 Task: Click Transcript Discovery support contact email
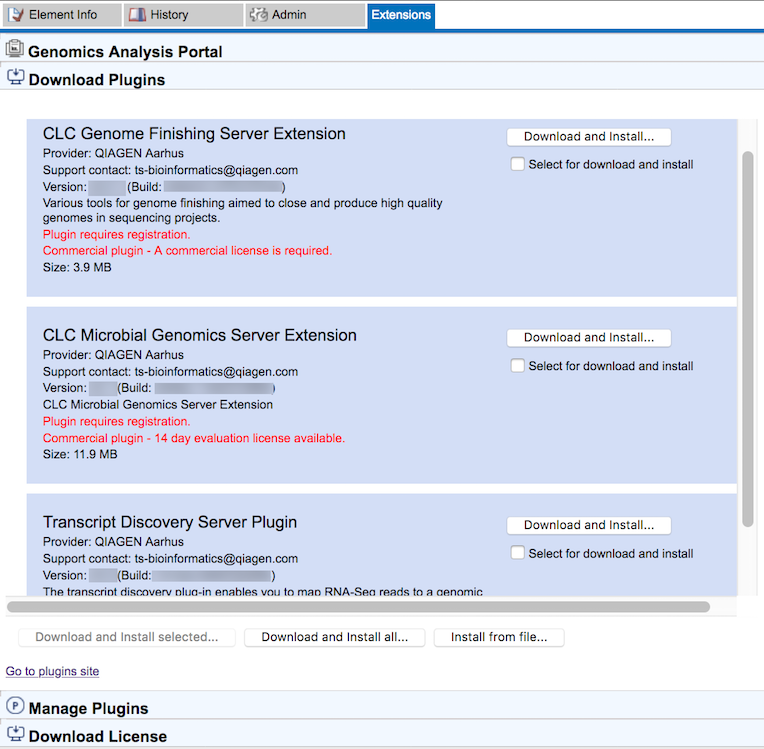pos(216,558)
